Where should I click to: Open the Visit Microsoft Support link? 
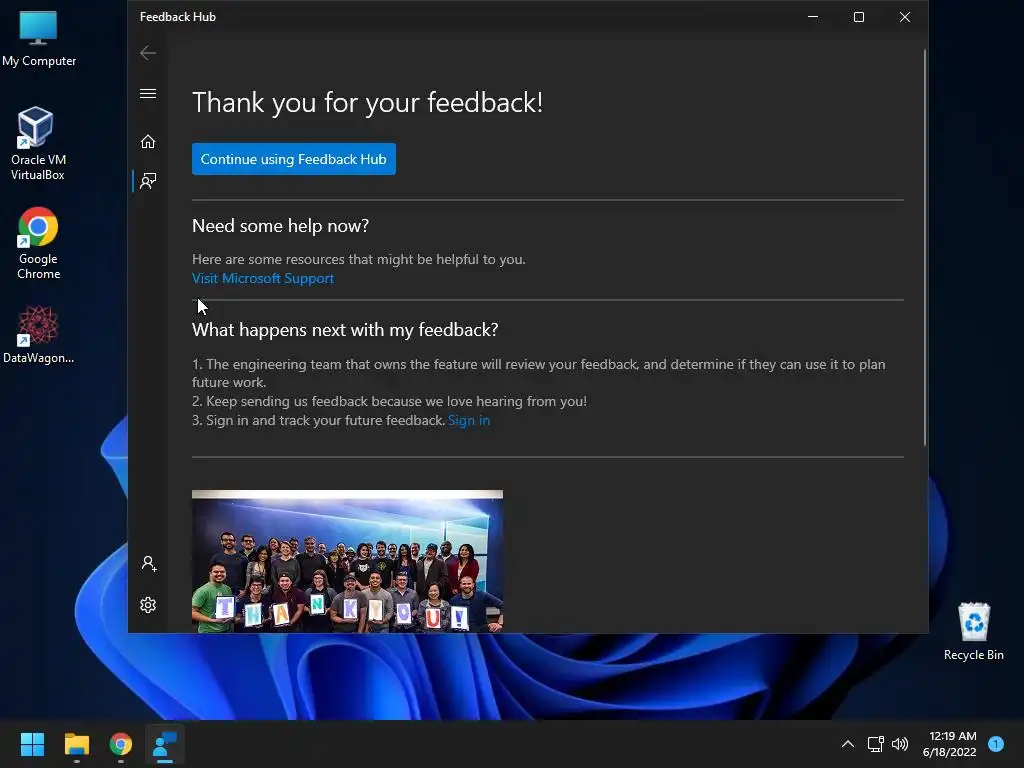(263, 278)
